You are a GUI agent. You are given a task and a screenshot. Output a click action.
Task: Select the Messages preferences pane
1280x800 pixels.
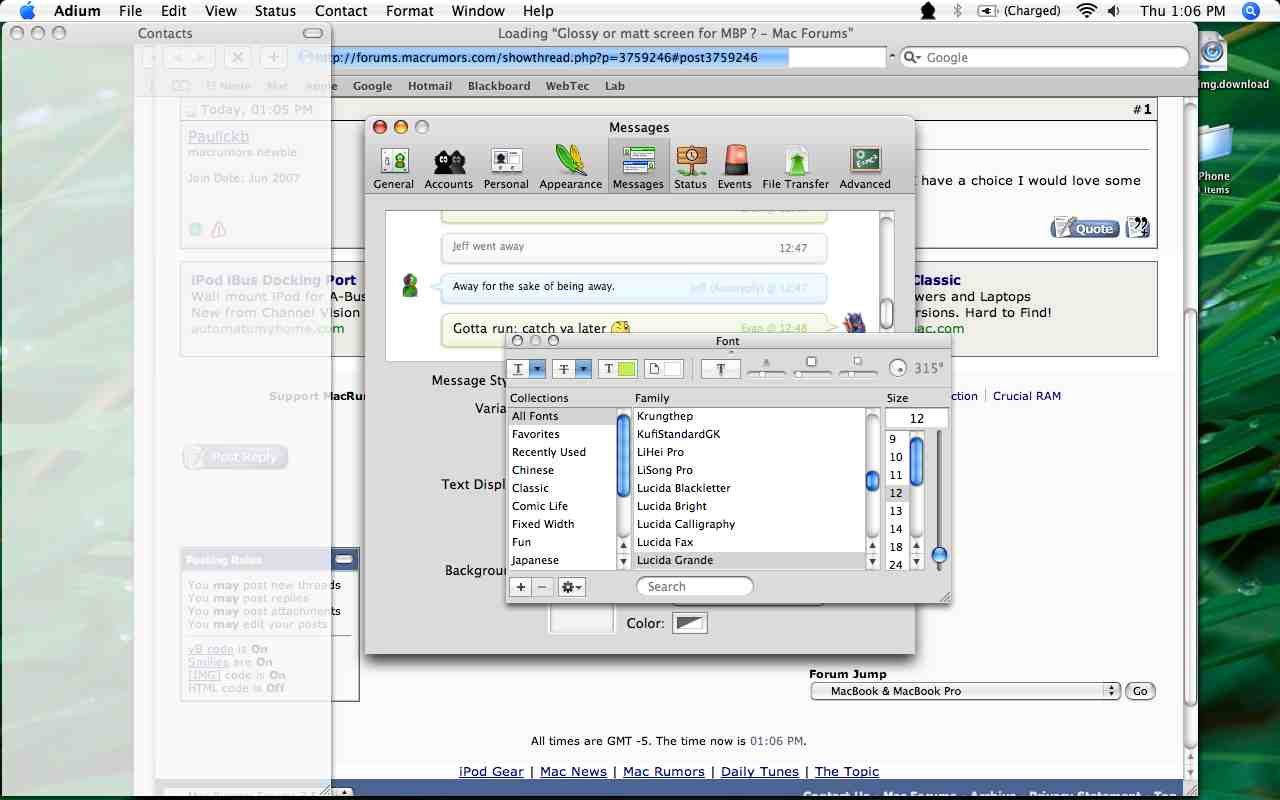click(638, 166)
